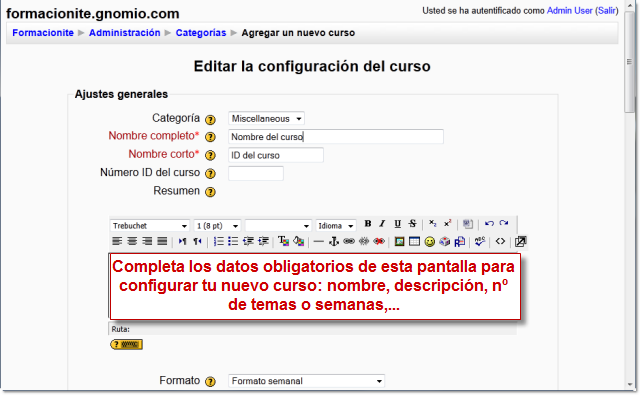Open the Categoría Miscellaneous dropdown
Image resolution: width=640 pixels, height=395 pixels.
(266, 119)
